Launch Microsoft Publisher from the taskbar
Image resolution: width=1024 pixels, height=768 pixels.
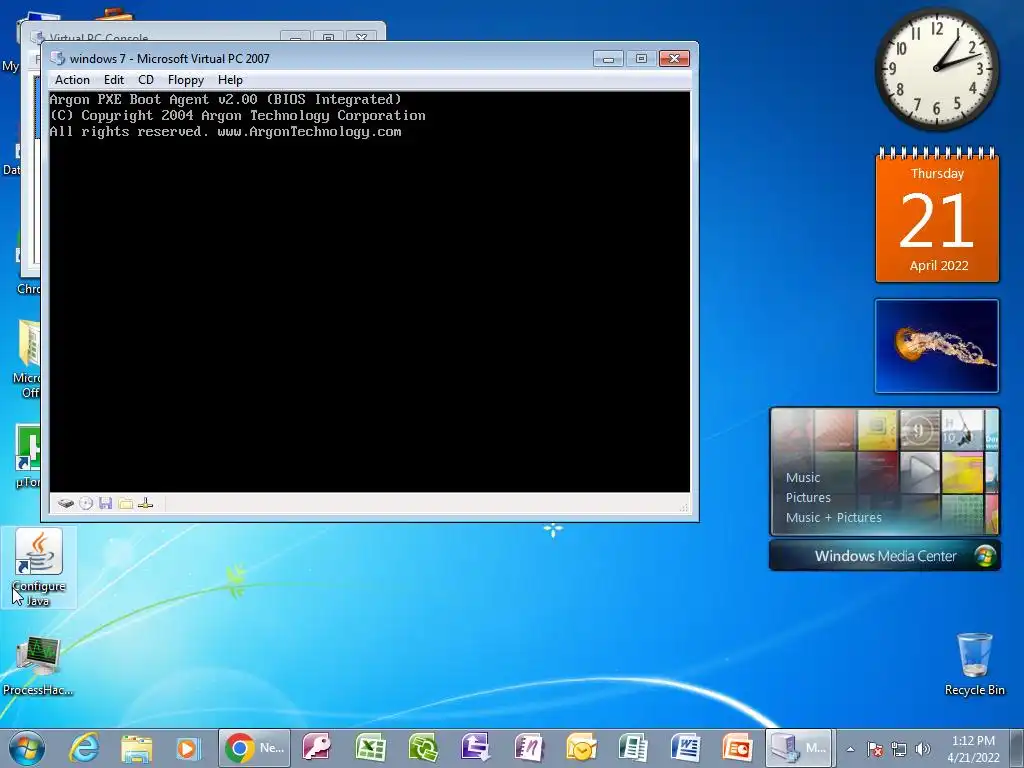[633, 748]
